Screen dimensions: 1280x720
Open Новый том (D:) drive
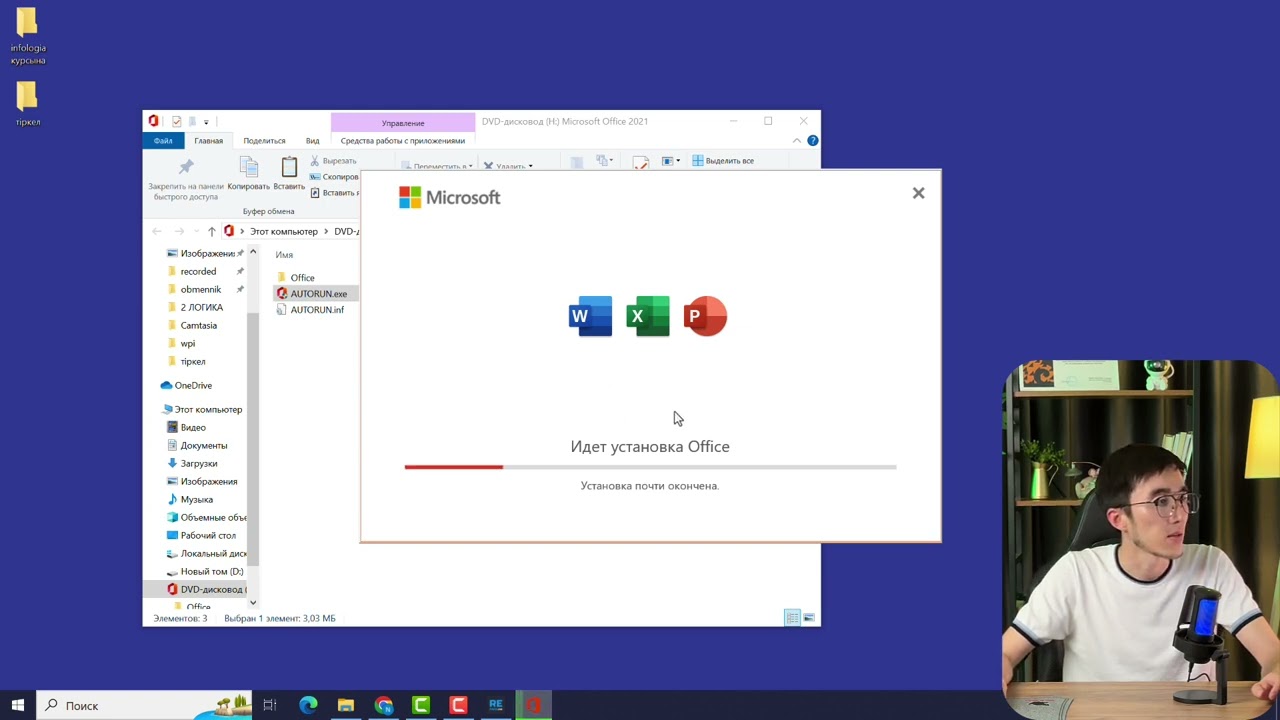tap(211, 572)
